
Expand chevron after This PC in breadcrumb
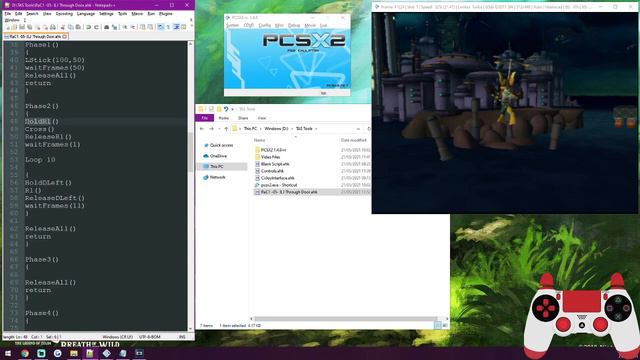coord(260,129)
